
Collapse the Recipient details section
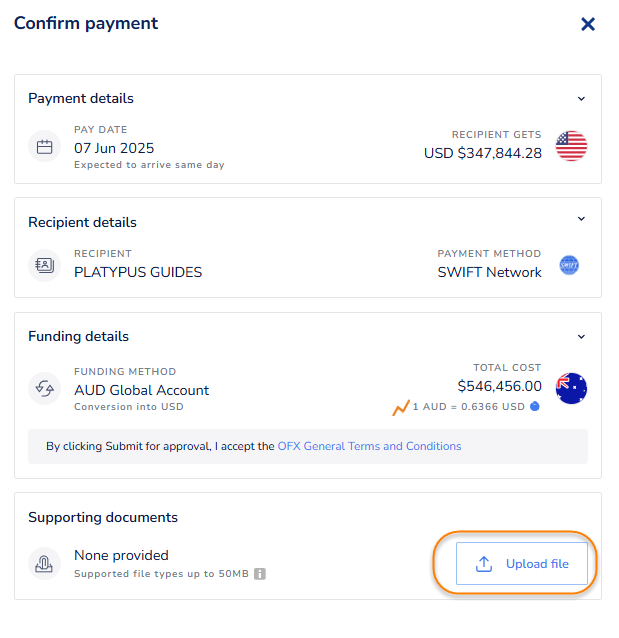coord(581,219)
